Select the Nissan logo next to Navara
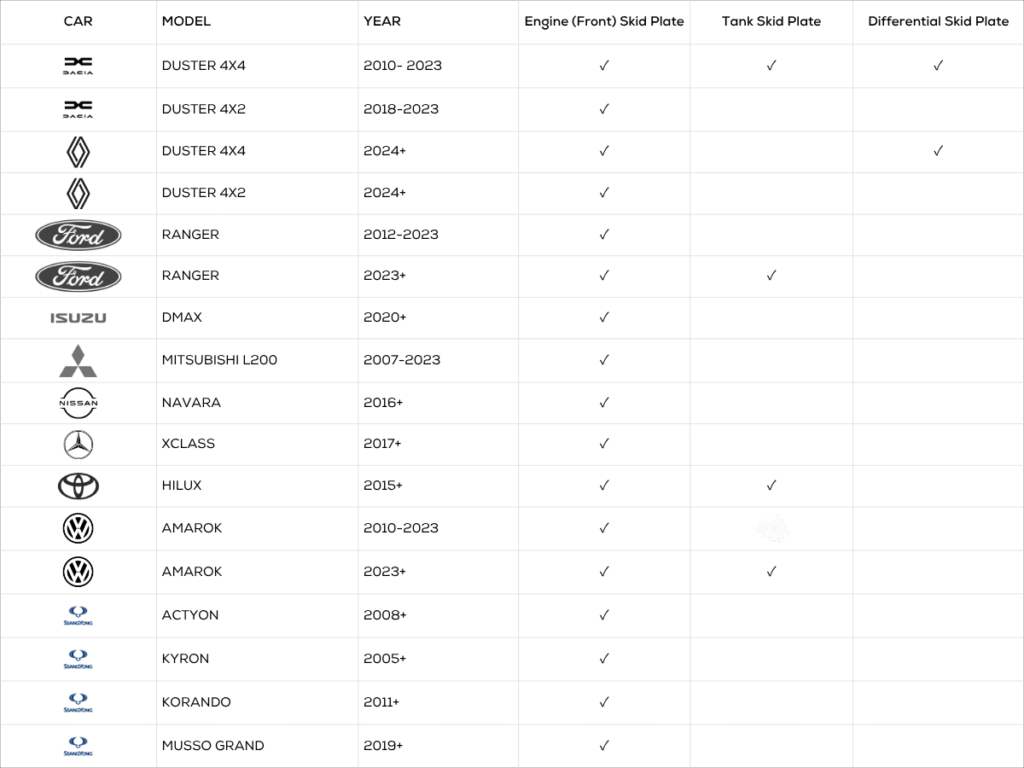The width and height of the screenshot is (1024, 768). point(78,403)
